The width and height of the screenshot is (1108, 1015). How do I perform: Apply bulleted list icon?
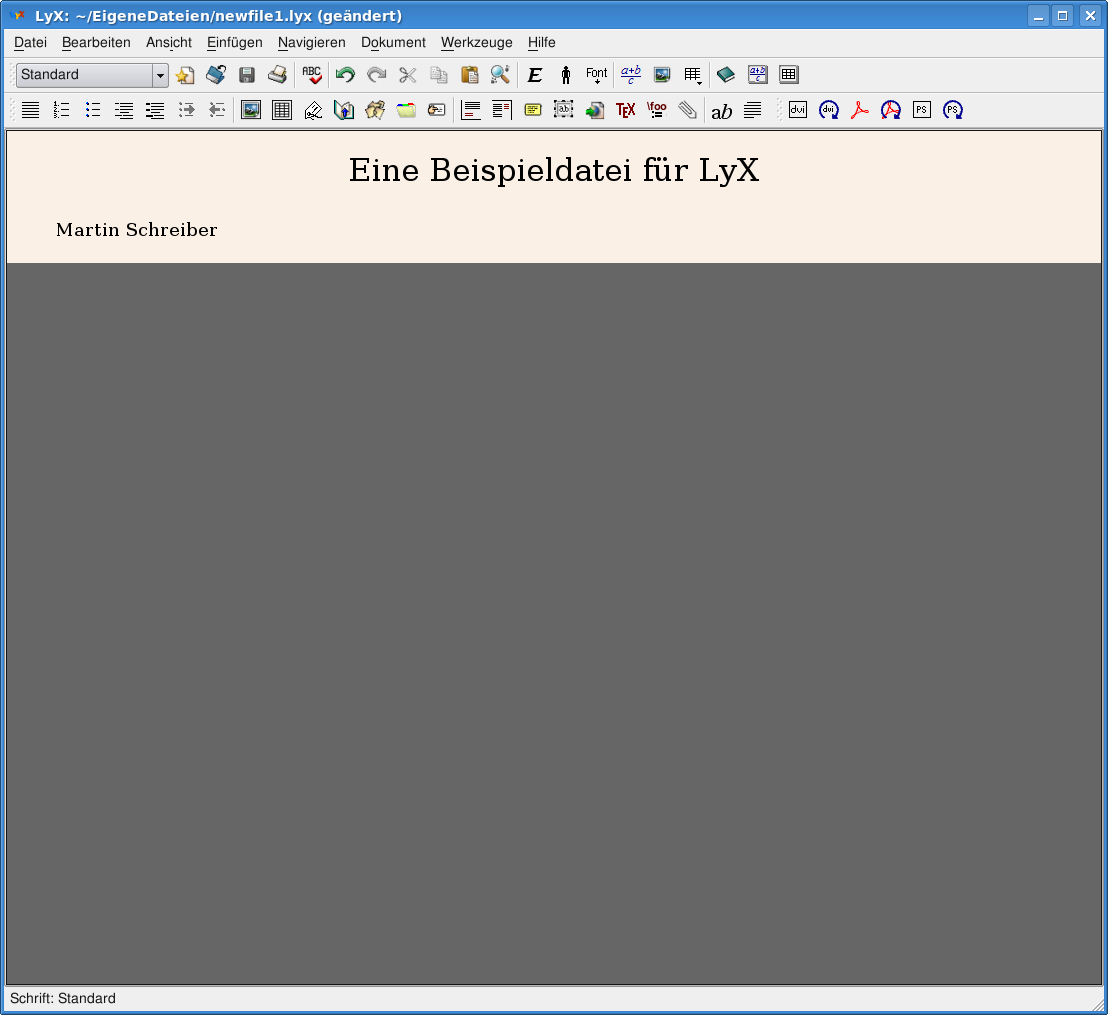tap(93, 110)
